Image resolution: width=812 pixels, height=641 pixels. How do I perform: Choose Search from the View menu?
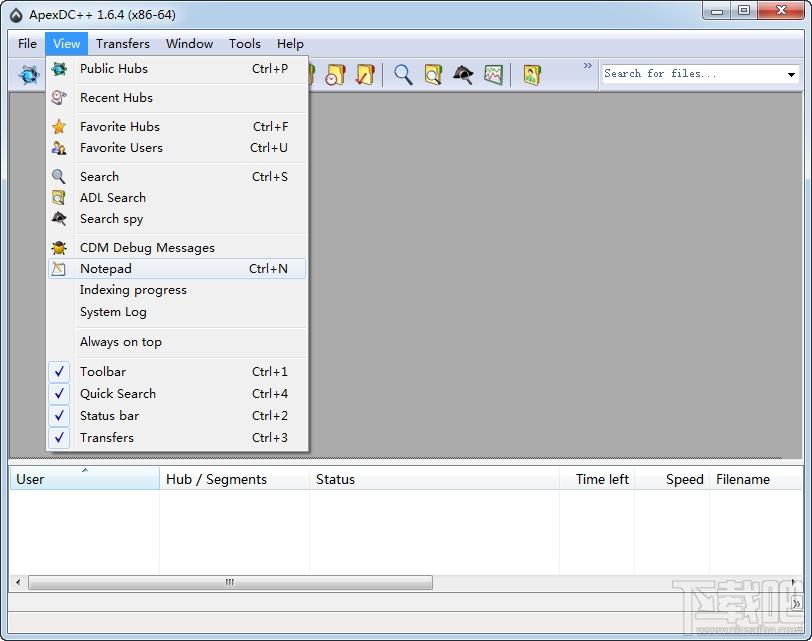tap(177, 177)
